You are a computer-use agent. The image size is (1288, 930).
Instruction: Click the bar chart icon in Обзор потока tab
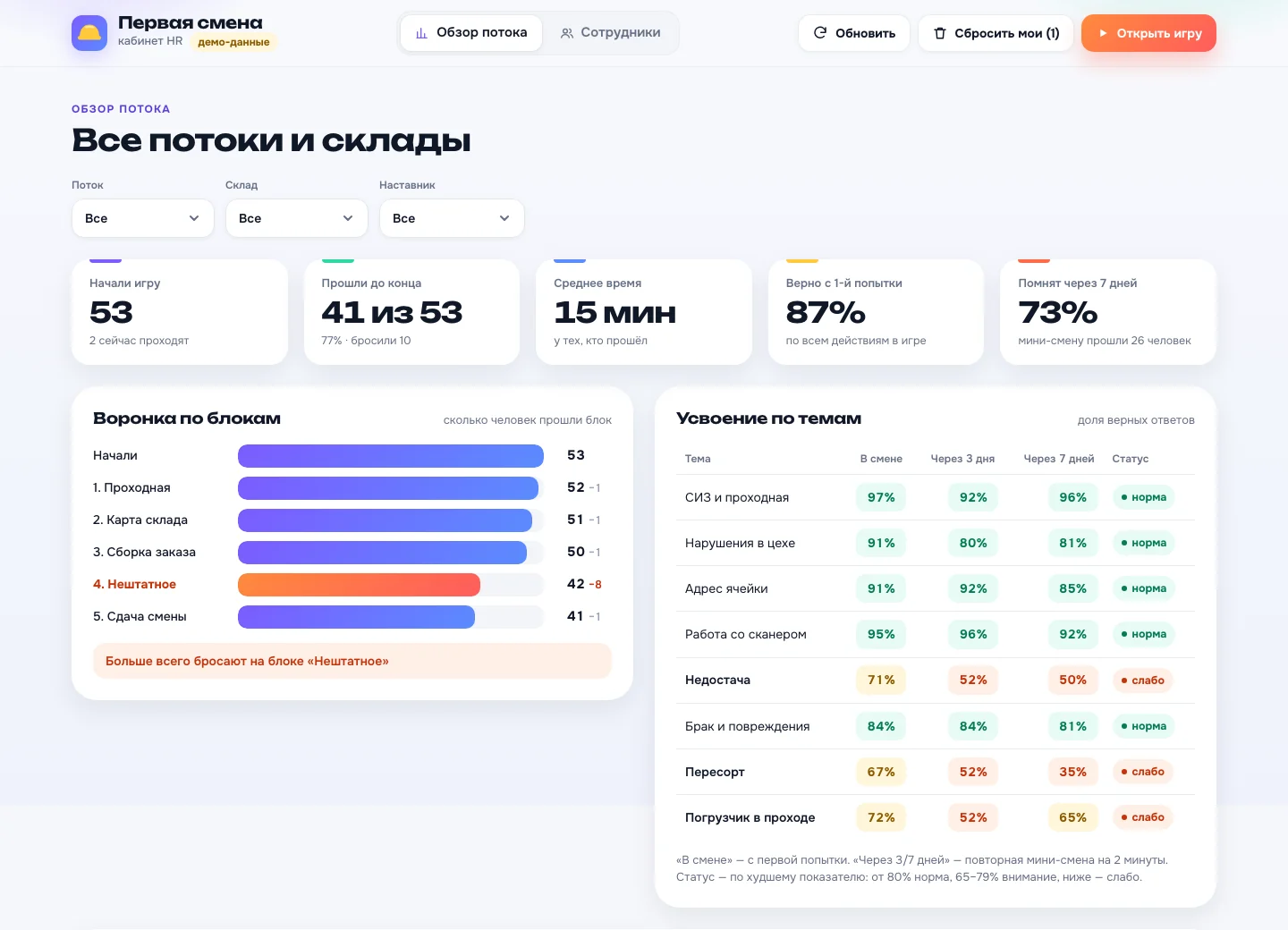click(421, 33)
